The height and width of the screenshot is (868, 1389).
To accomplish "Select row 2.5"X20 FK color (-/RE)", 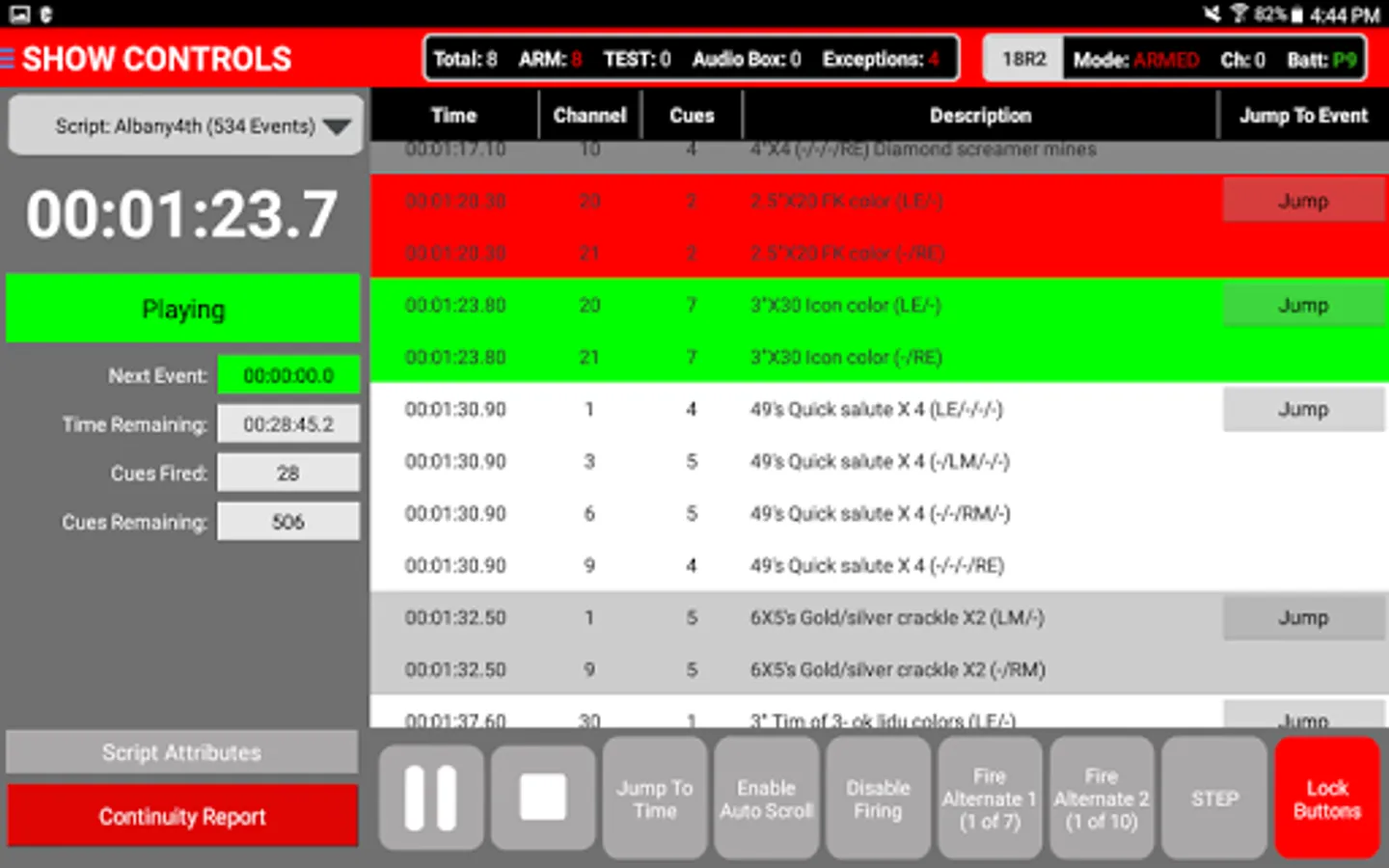I will [880, 253].
